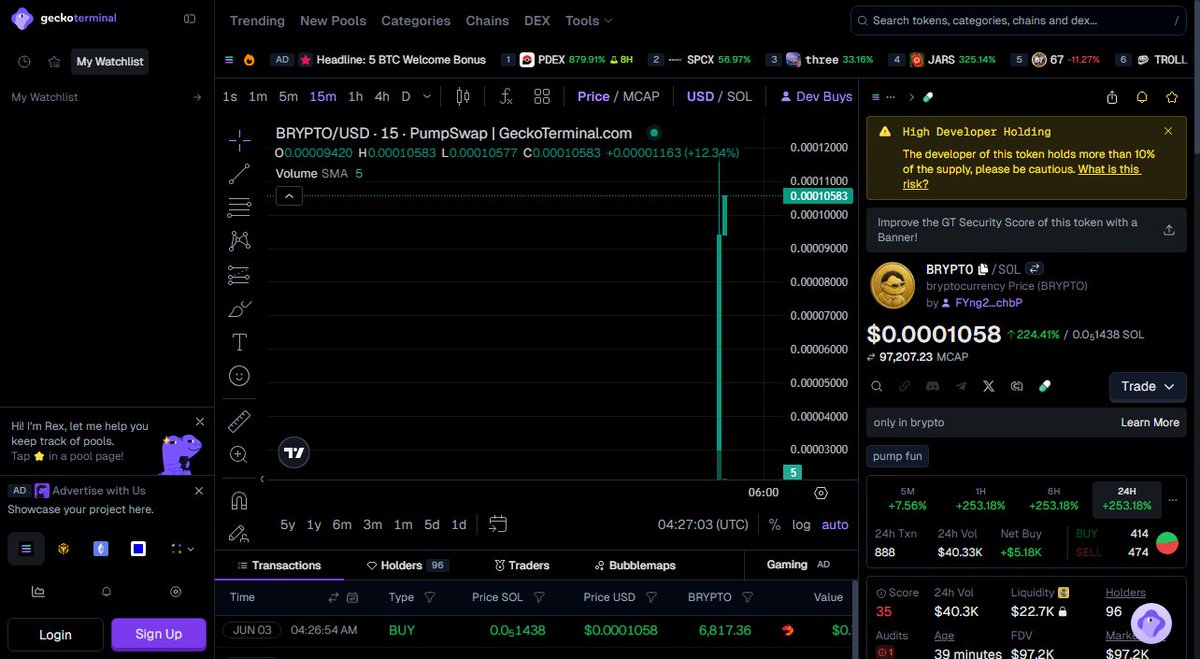Viewport: 1200px width, 659px height.
Task: Open the Trending menu
Action: point(257,20)
